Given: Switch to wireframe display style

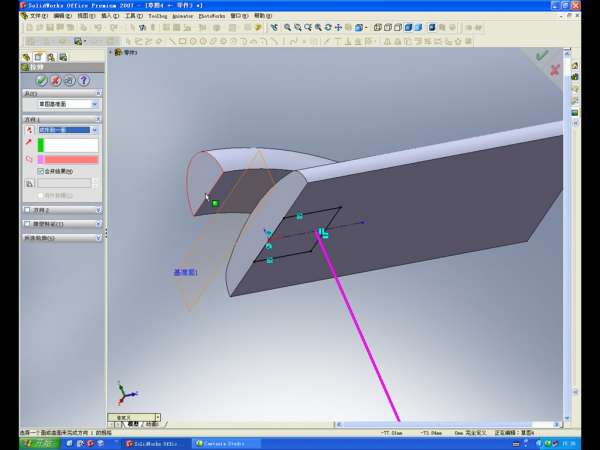Looking at the screenshot, I should point(378,28).
